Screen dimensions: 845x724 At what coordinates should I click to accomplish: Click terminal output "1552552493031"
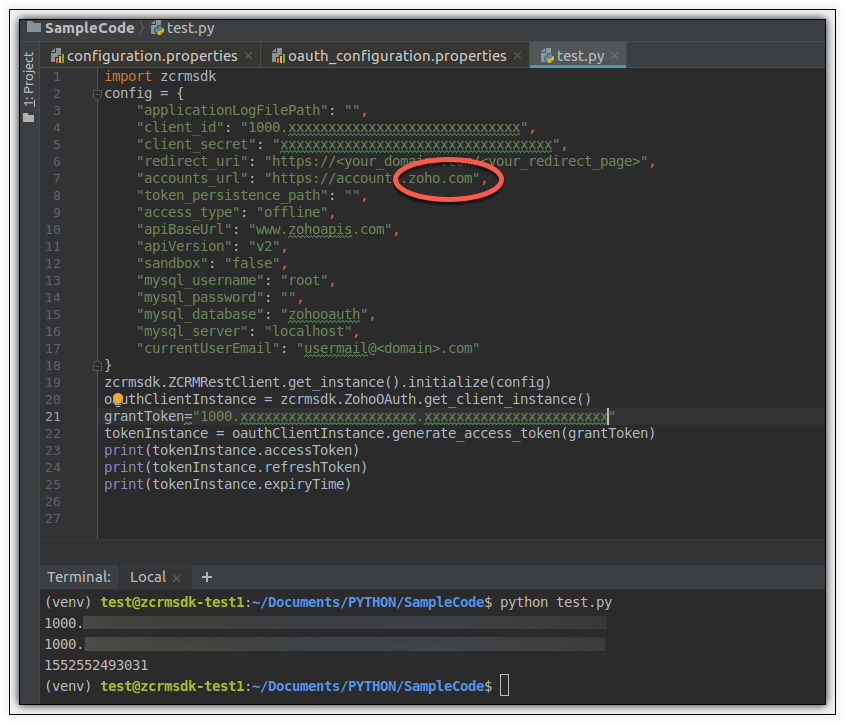[96, 665]
